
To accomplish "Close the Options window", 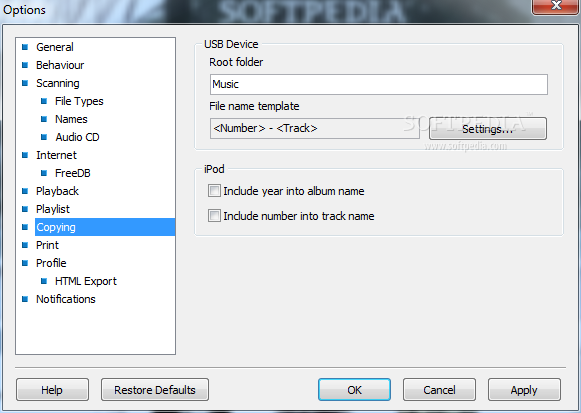I will point(556,6).
